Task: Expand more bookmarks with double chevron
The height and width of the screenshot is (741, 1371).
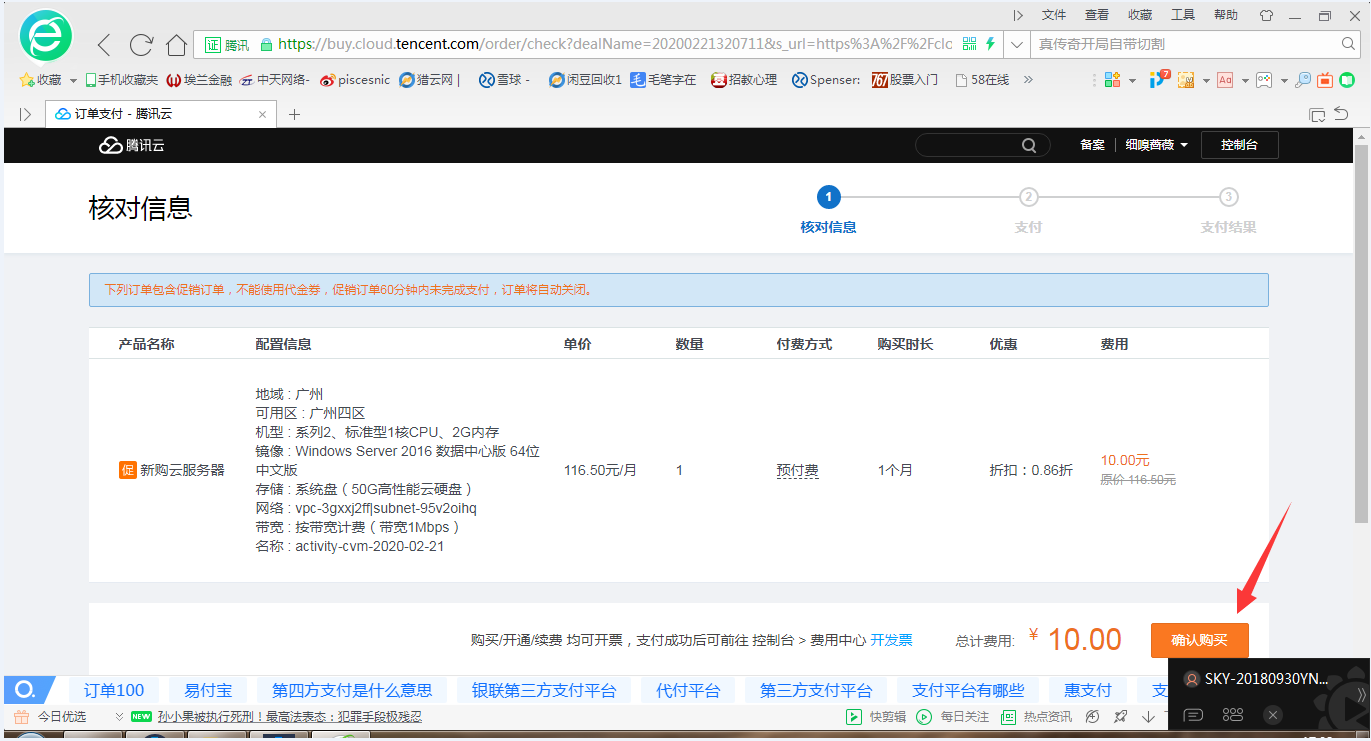Action: coord(1028,80)
